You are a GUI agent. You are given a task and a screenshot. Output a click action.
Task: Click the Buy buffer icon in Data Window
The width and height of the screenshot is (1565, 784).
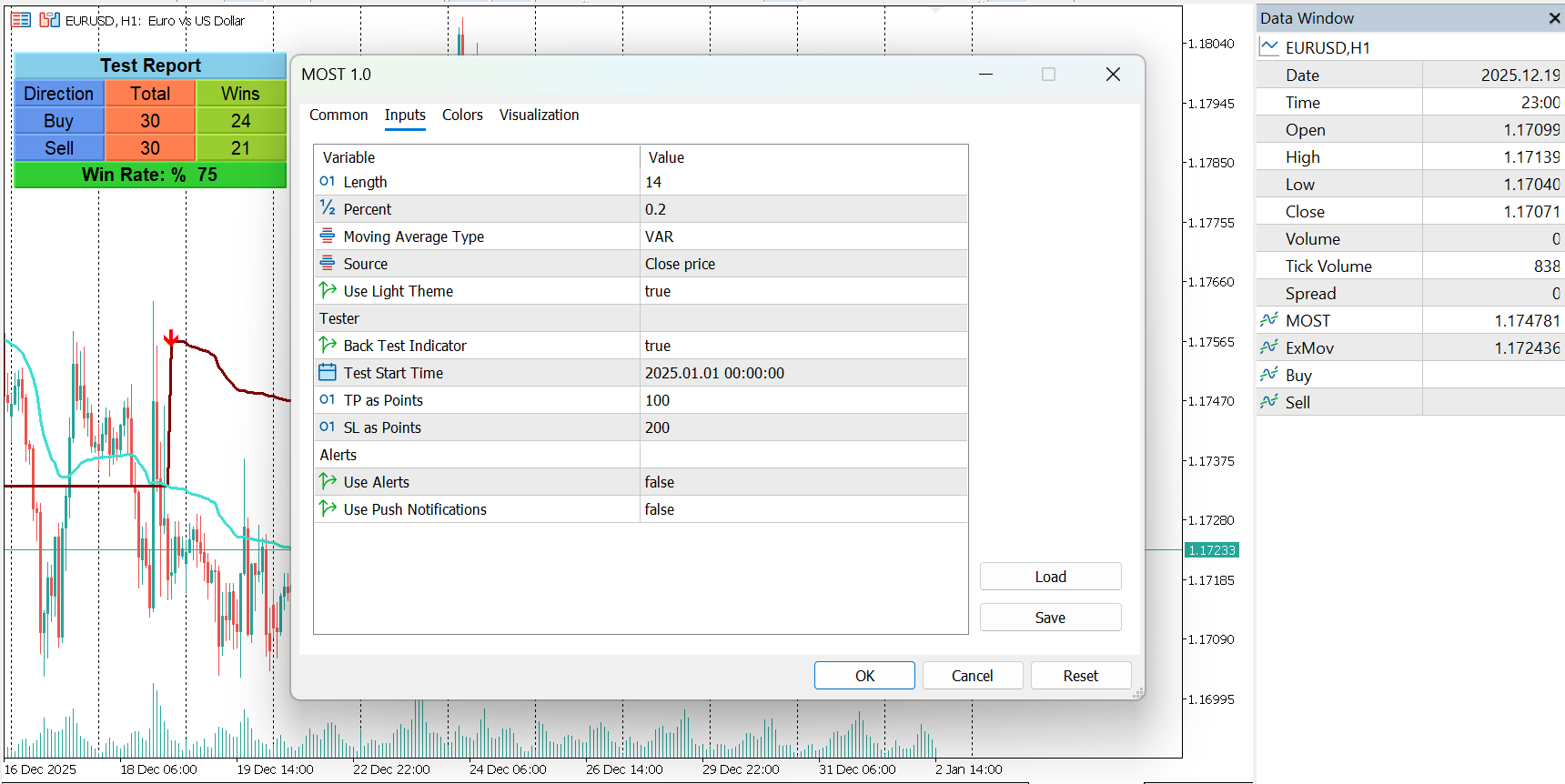click(1269, 375)
